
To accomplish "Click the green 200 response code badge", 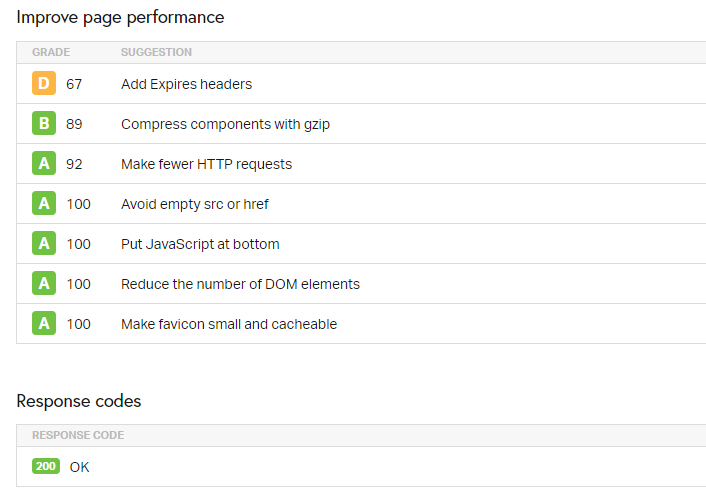I will click(46, 467).
